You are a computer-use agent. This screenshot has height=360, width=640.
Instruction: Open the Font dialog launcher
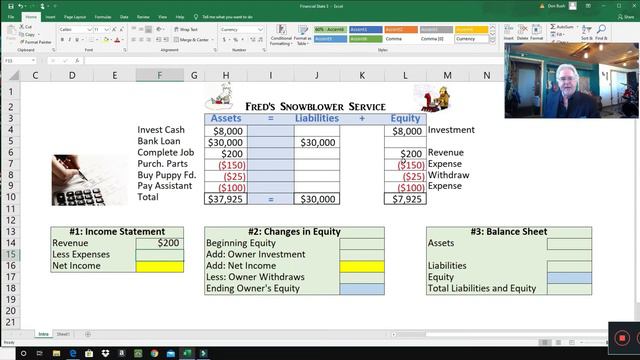pos(125,50)
